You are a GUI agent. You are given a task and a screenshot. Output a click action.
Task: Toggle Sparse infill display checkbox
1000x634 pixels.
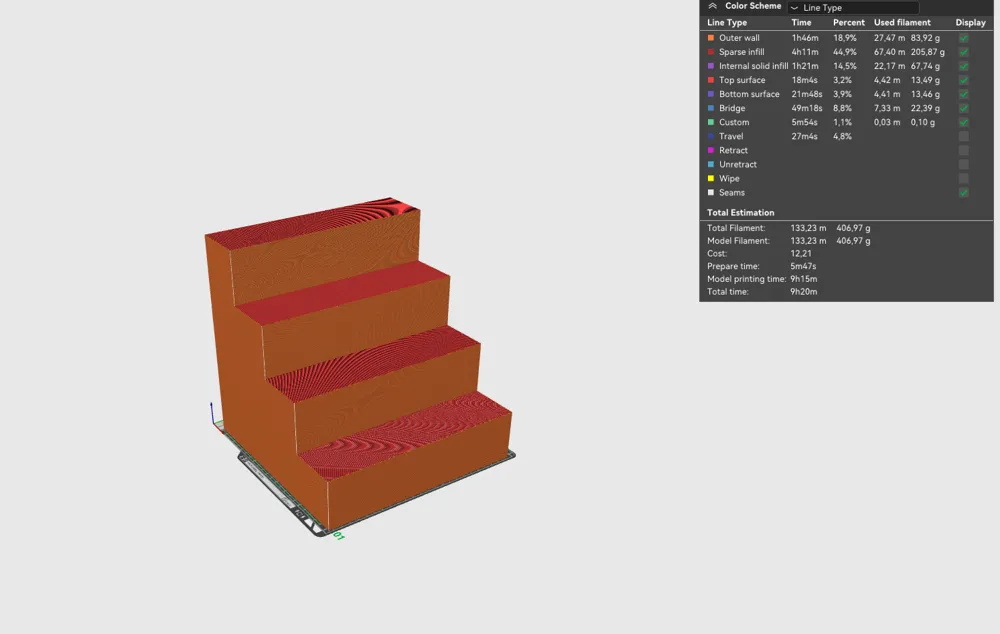point(964,52)
